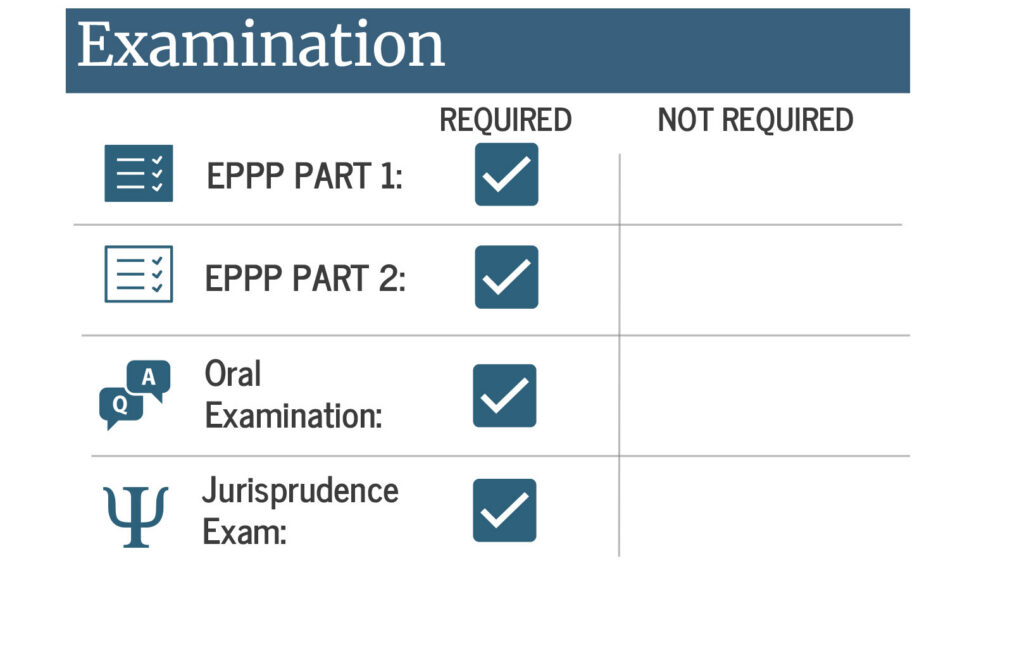Click the Oral Examination label

293,395
